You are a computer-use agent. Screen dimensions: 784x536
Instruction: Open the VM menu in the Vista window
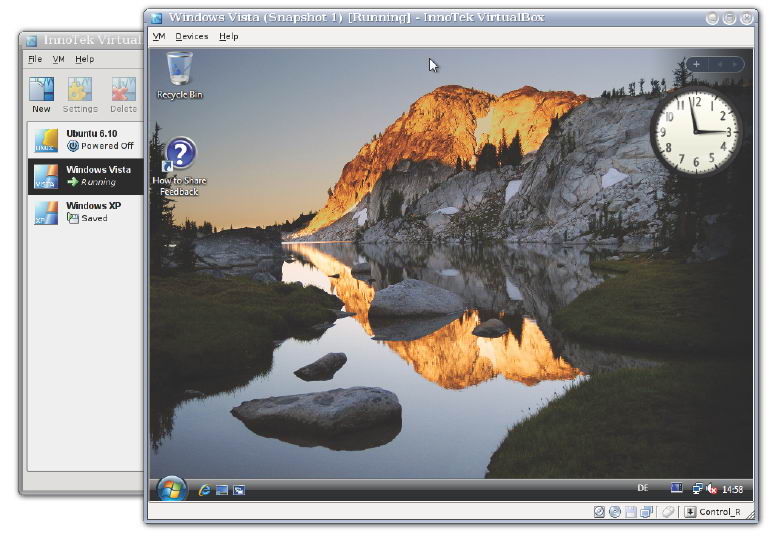[159, 36]
